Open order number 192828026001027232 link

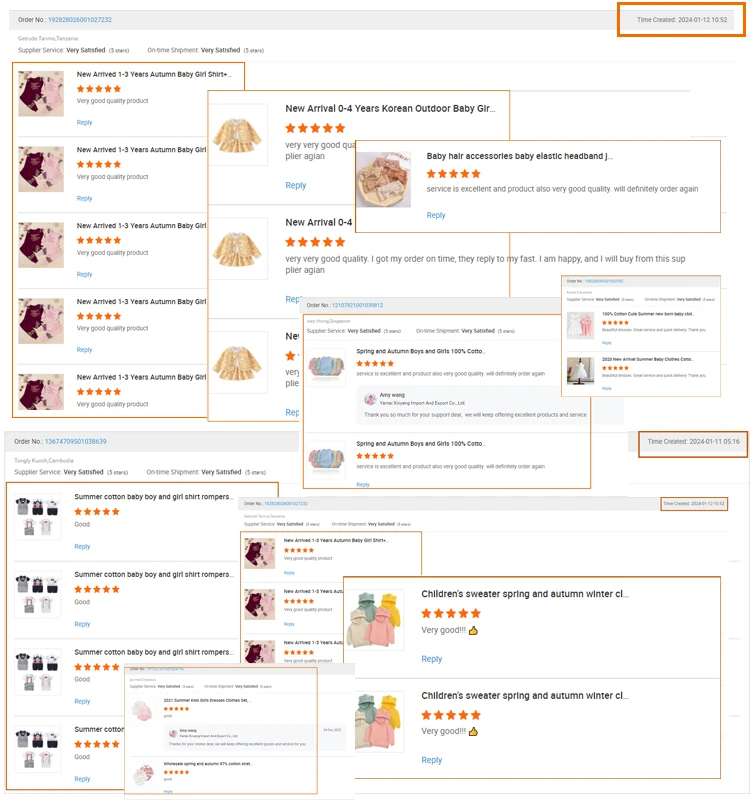pos(80,20)
